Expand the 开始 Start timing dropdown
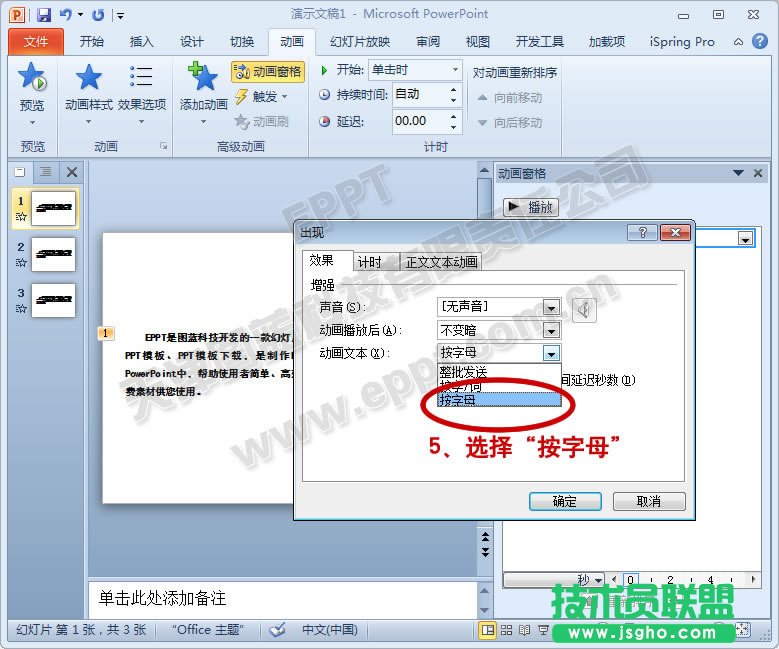Image resolution: width=779 pixels, height=649 pixels. pyautogui.click(x=455, y=70)
